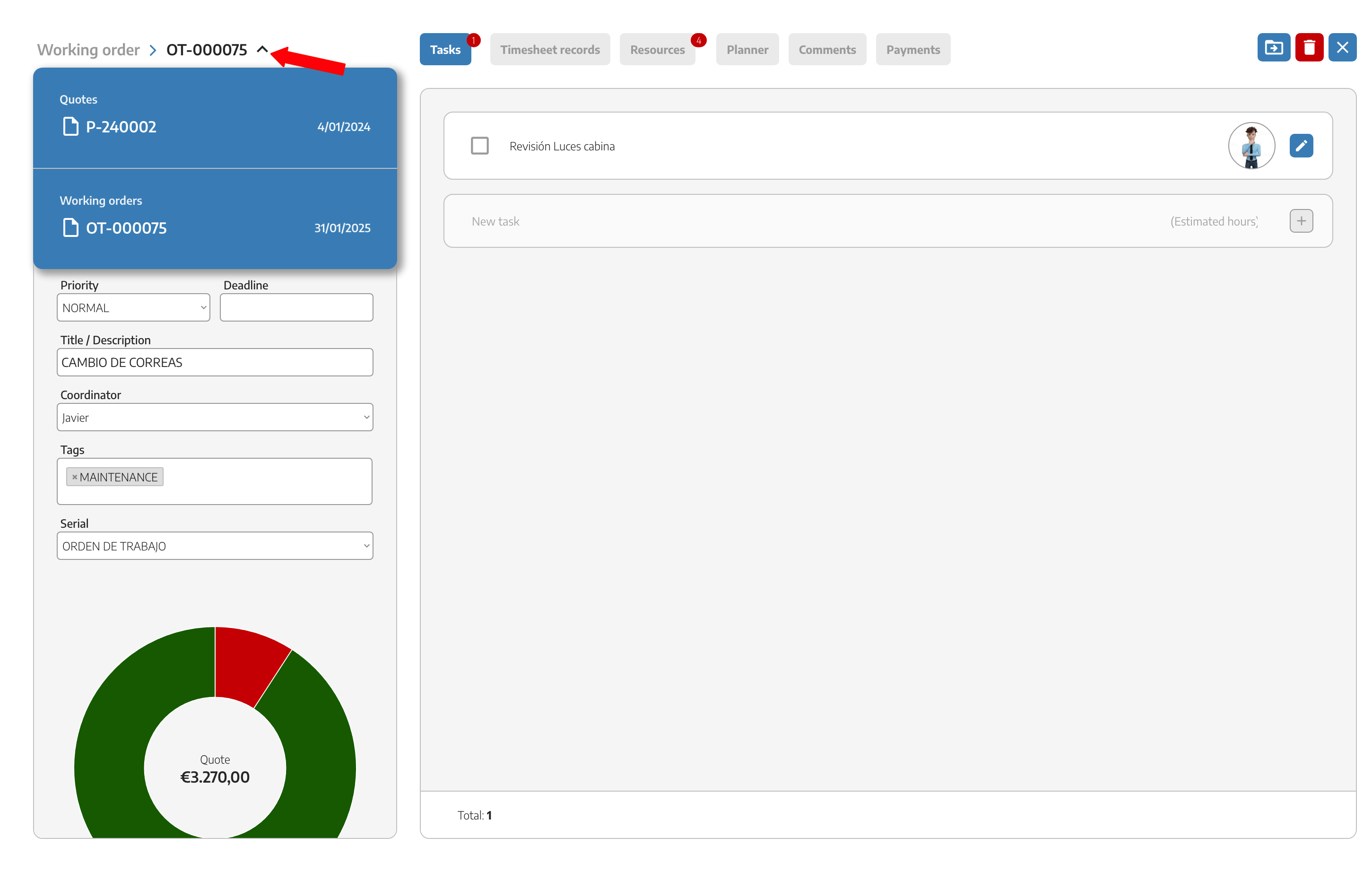Image resolution: width=1372 pixels, height=872 pixels.
Task: Click the document icon beside P-240002
Action: point(70,127)
